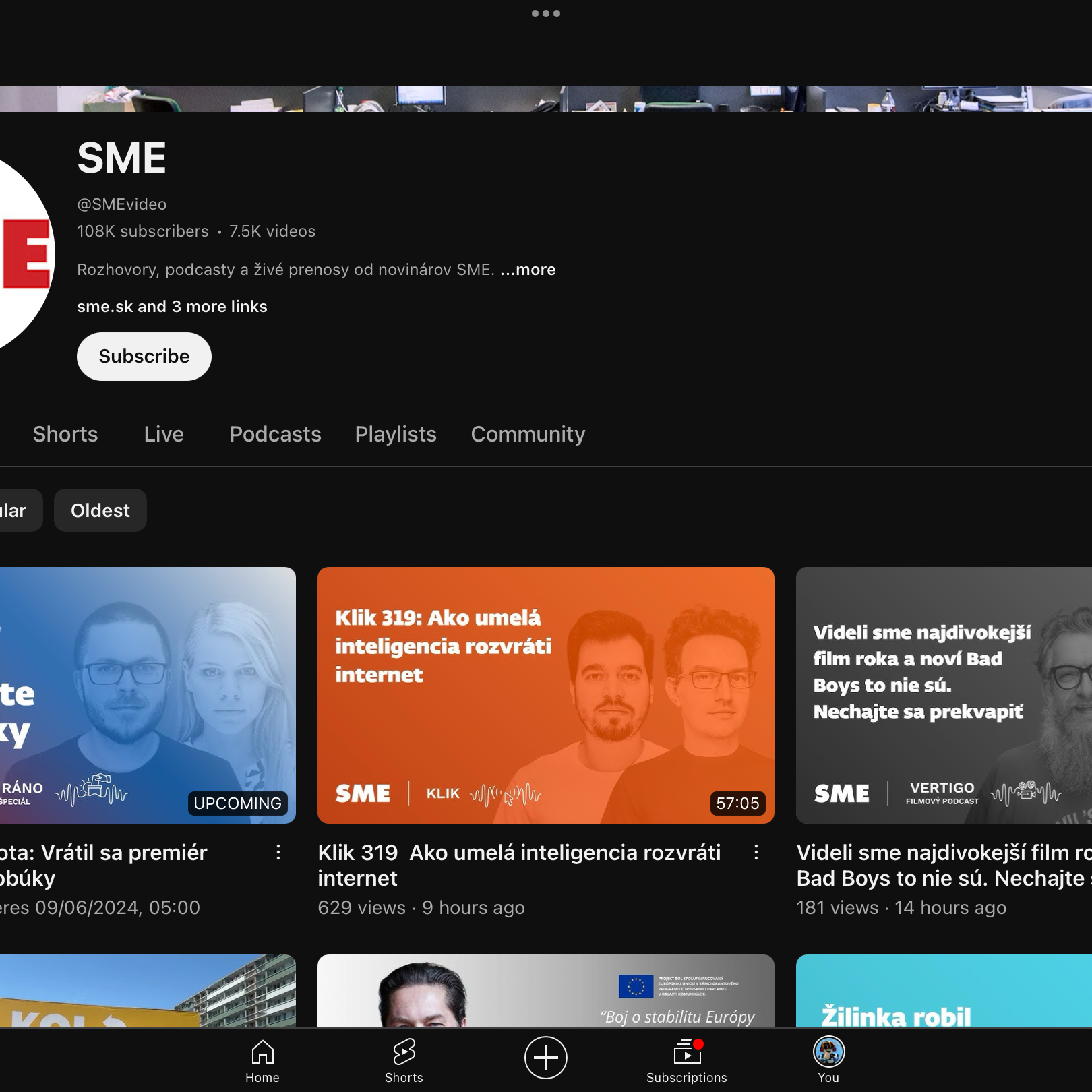This screenshot has width=1092, height=1092.
Task: Open the Home tab icon
Action: coord(262,1060)
